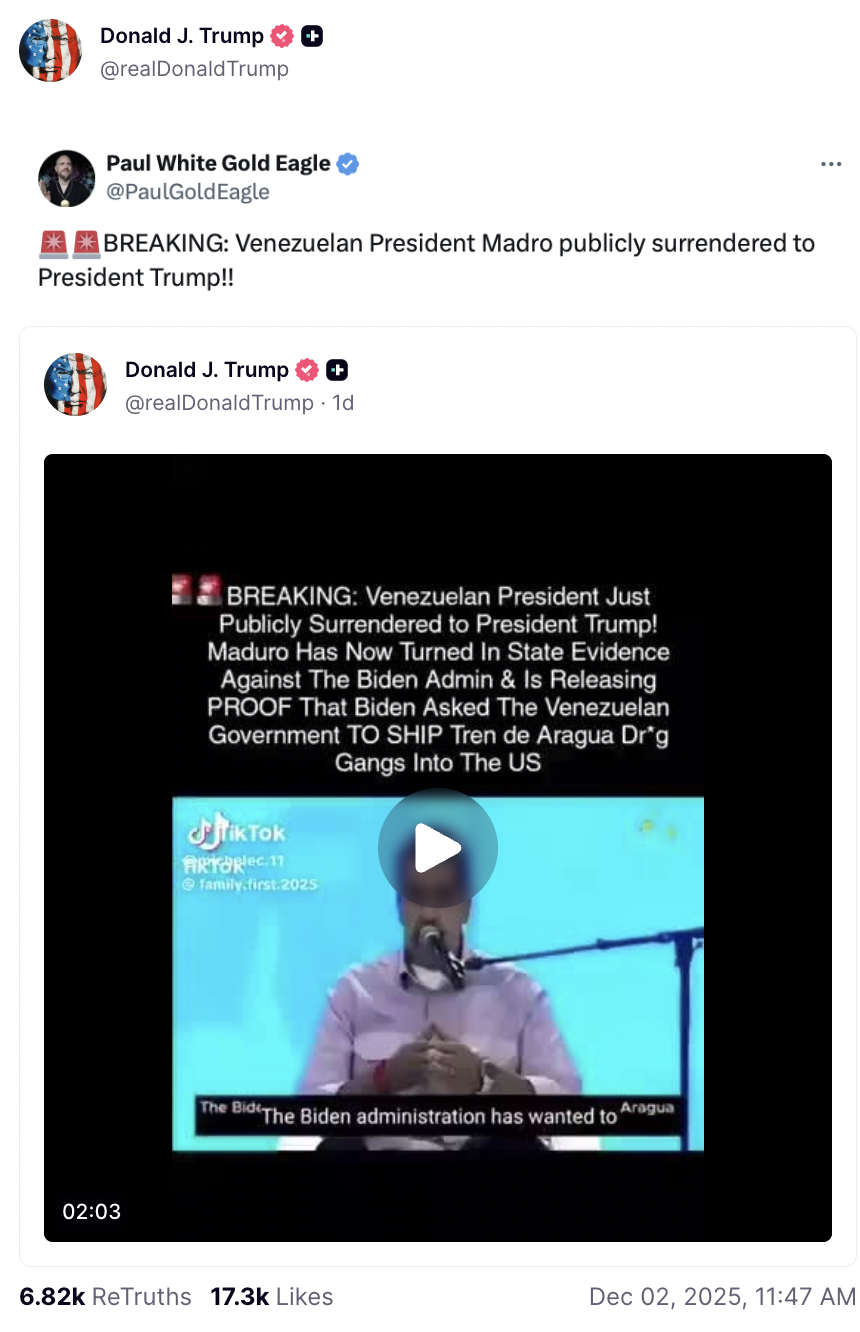The width and height of the screenshot is (860, 1332).
Task: Click the top Donald J. Trump avatar
Action: pyautogui.click(x=50, y=50)
